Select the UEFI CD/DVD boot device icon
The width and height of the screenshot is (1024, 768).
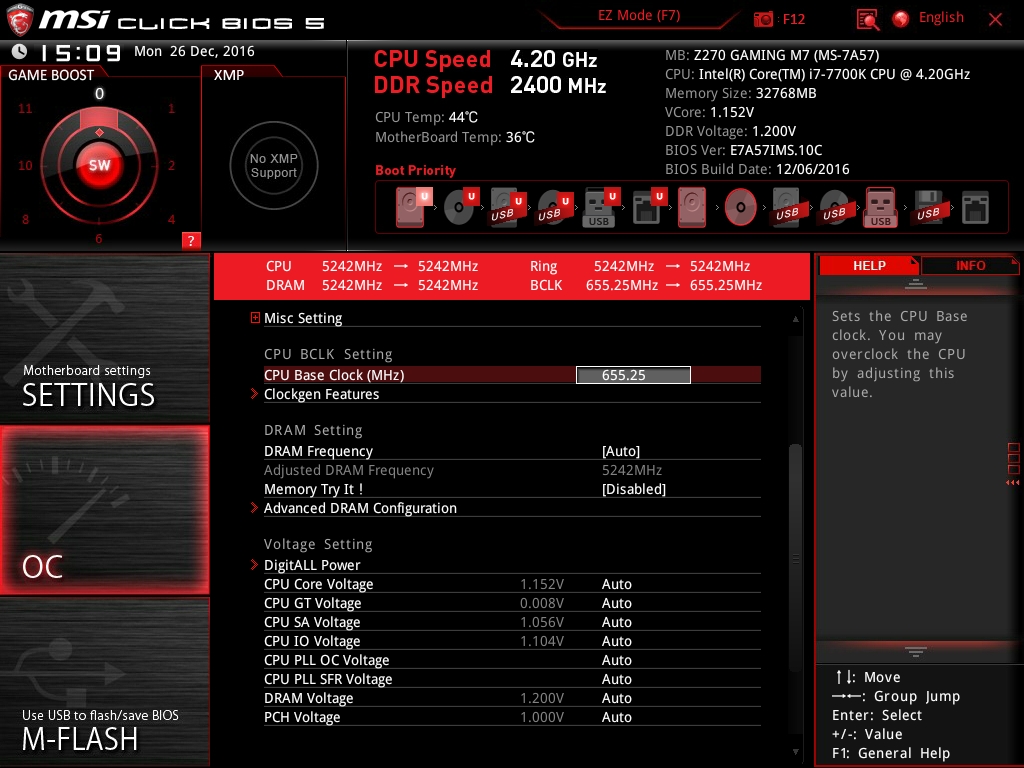point(460,207)
